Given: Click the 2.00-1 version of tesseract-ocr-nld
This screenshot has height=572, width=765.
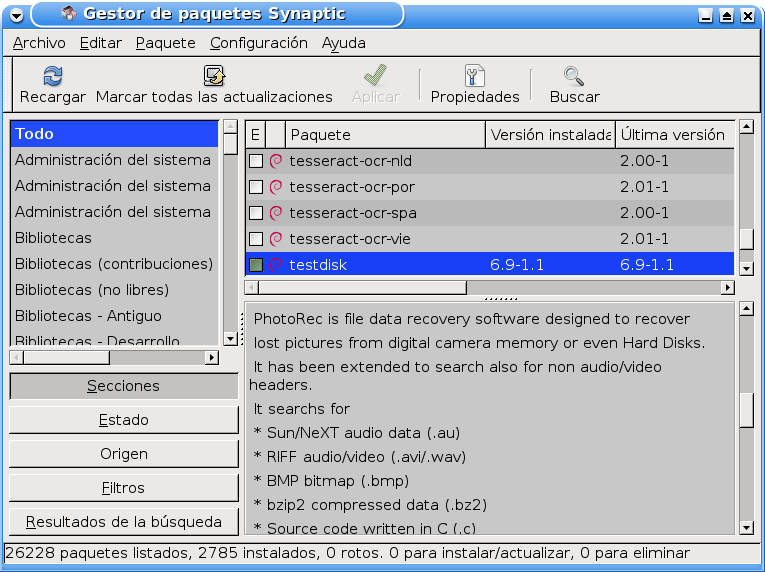Looking at the screenshot, I should tap(644, 161).
